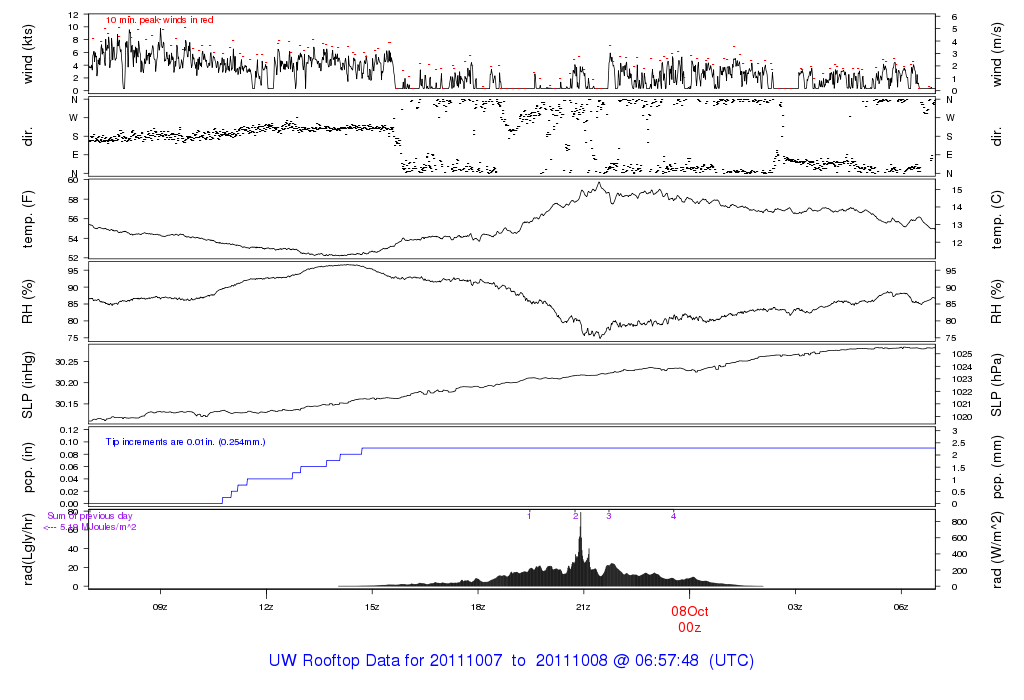Click the 'Tip increments are 0.01in. (0.254mm.)' note
Screen dimensions: 1024x700
(185, 442)
